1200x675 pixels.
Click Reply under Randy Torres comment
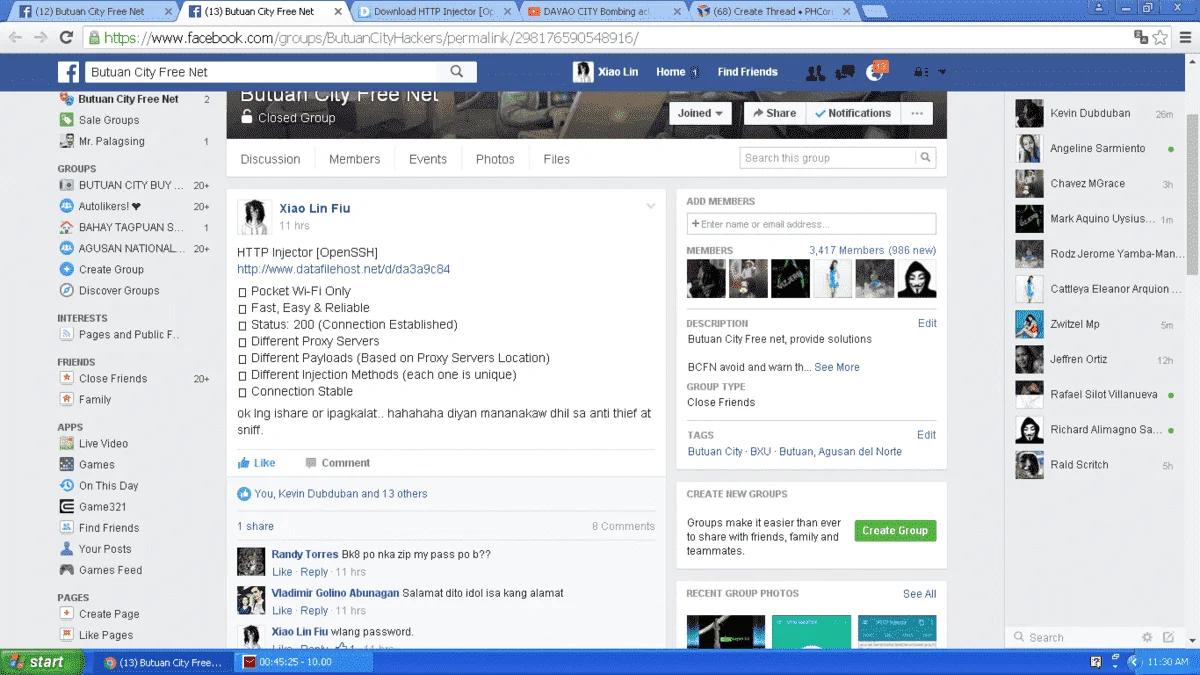[x=314, y=572]
